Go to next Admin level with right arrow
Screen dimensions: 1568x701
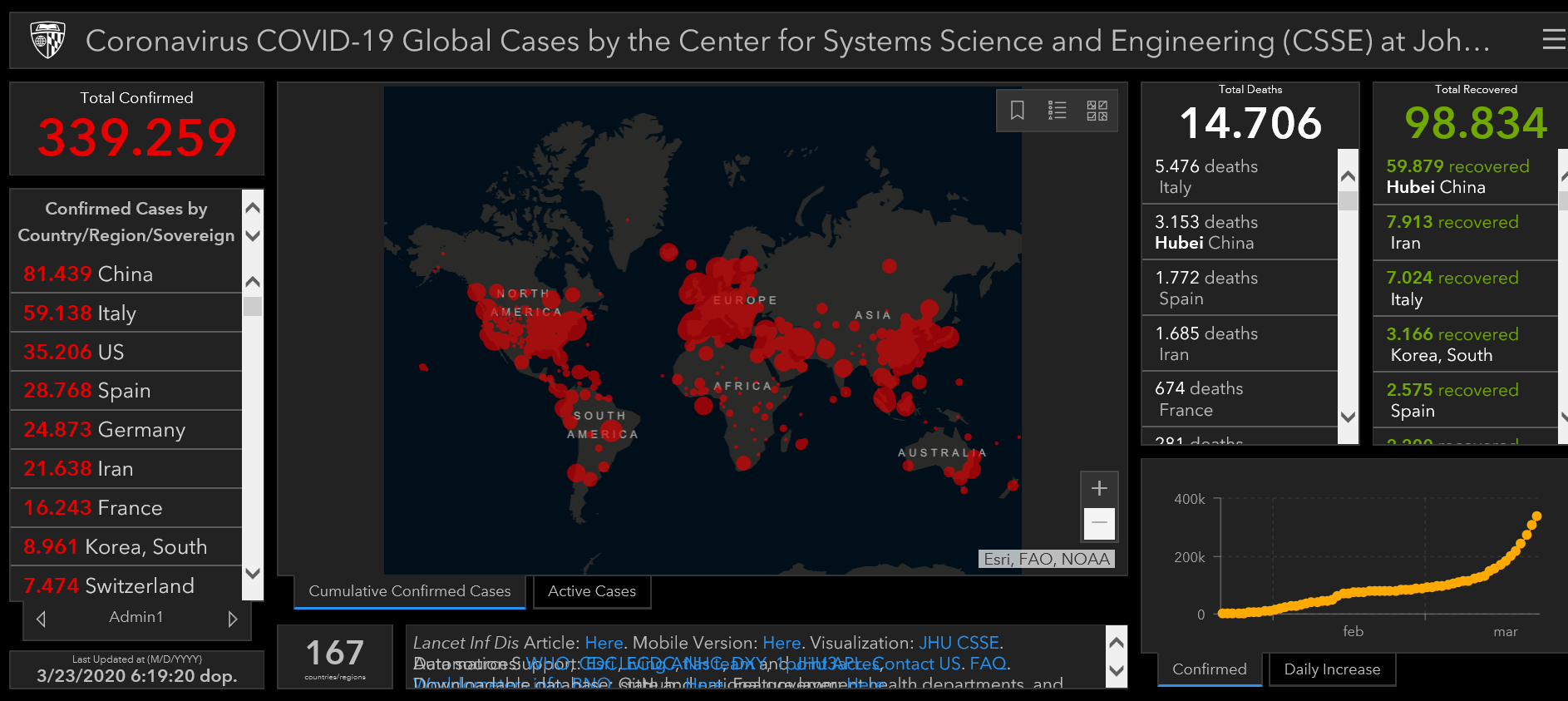click(233, 619)
